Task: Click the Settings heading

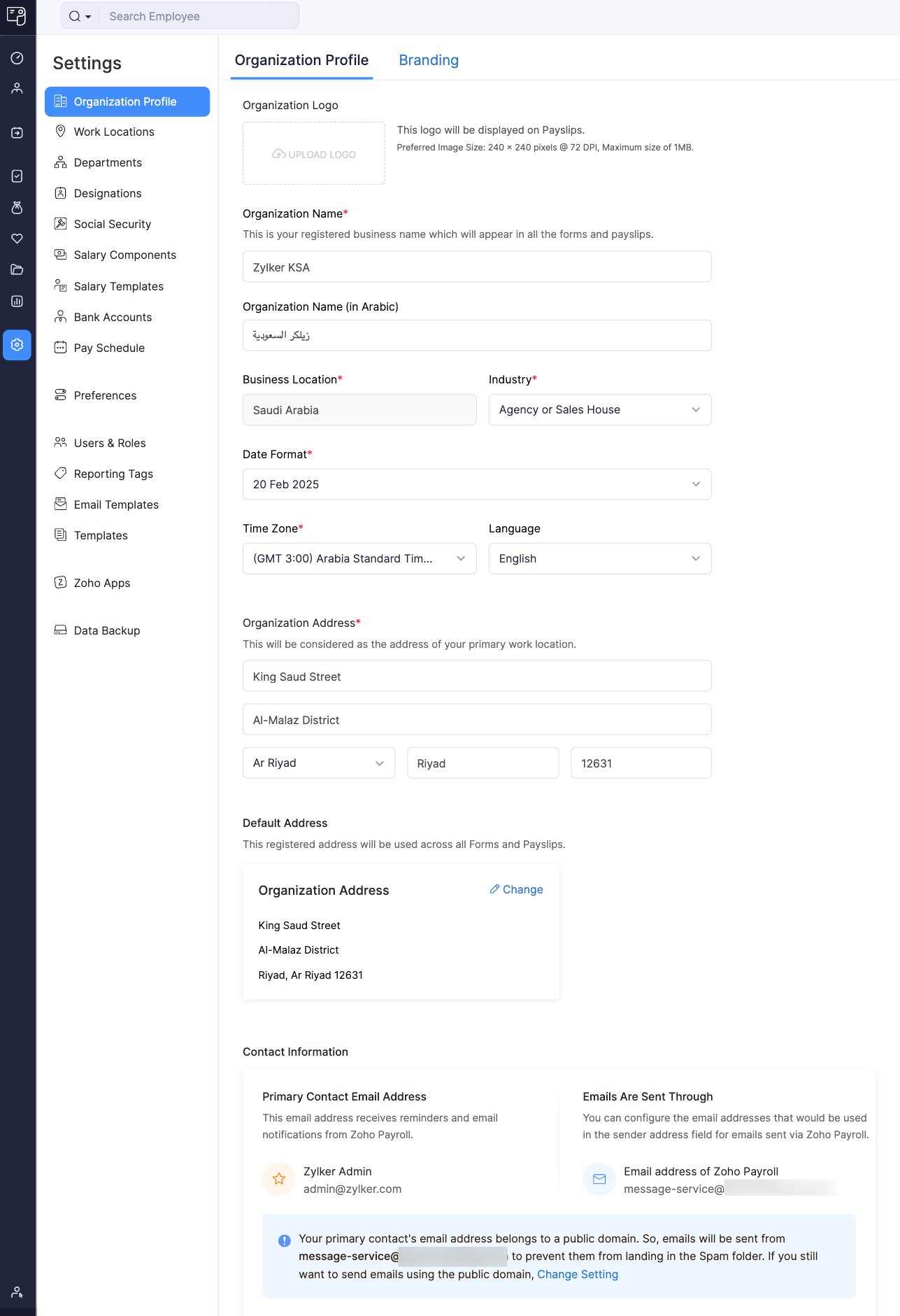Action: [x=87, y=63]
